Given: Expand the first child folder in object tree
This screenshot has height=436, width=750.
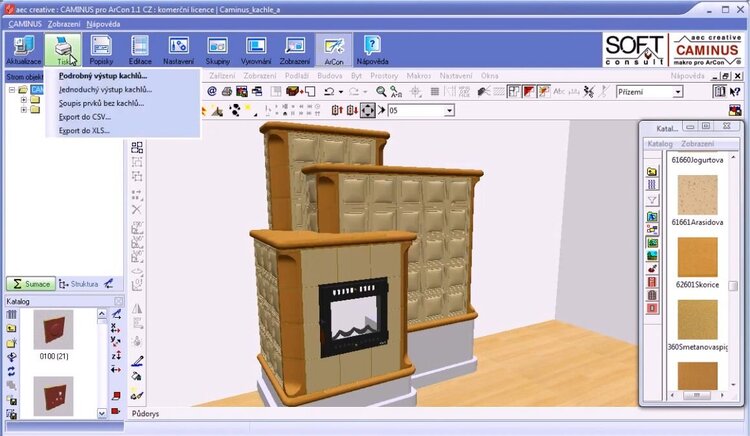Looking at the screenshot, I should tap(23, 99).
